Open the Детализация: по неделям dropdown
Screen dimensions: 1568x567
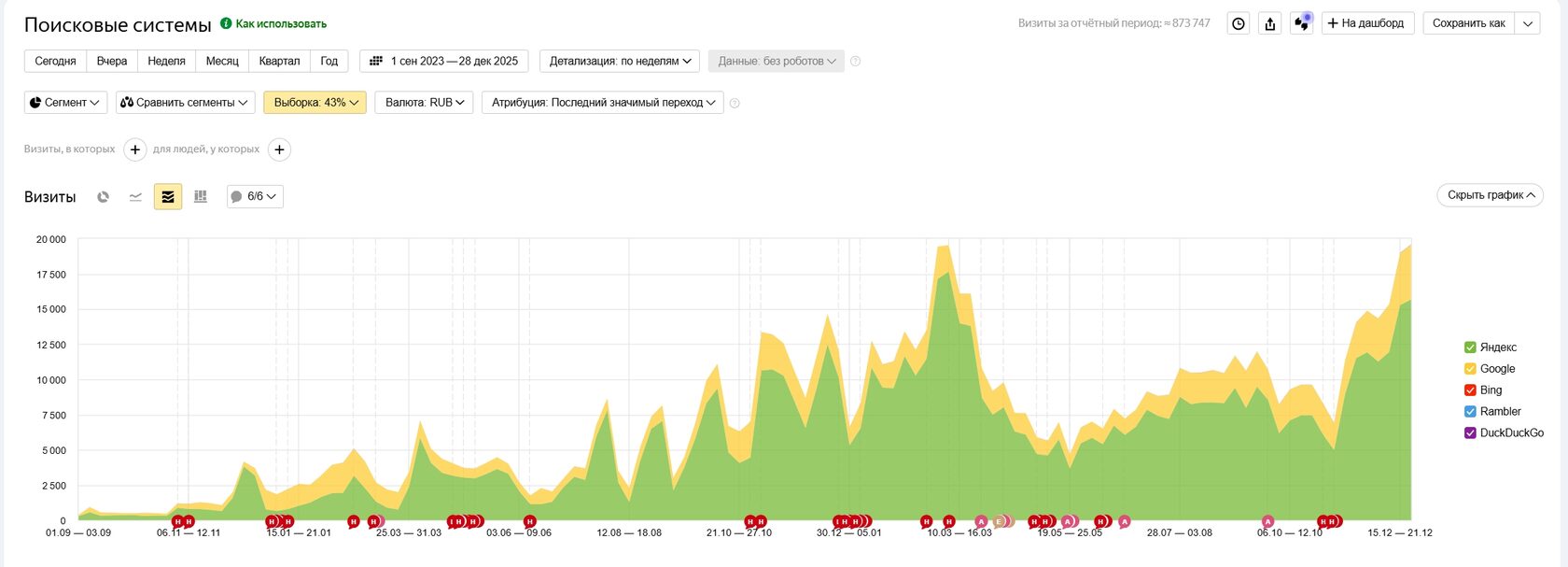pyautogui.click(x=620, y=61)
